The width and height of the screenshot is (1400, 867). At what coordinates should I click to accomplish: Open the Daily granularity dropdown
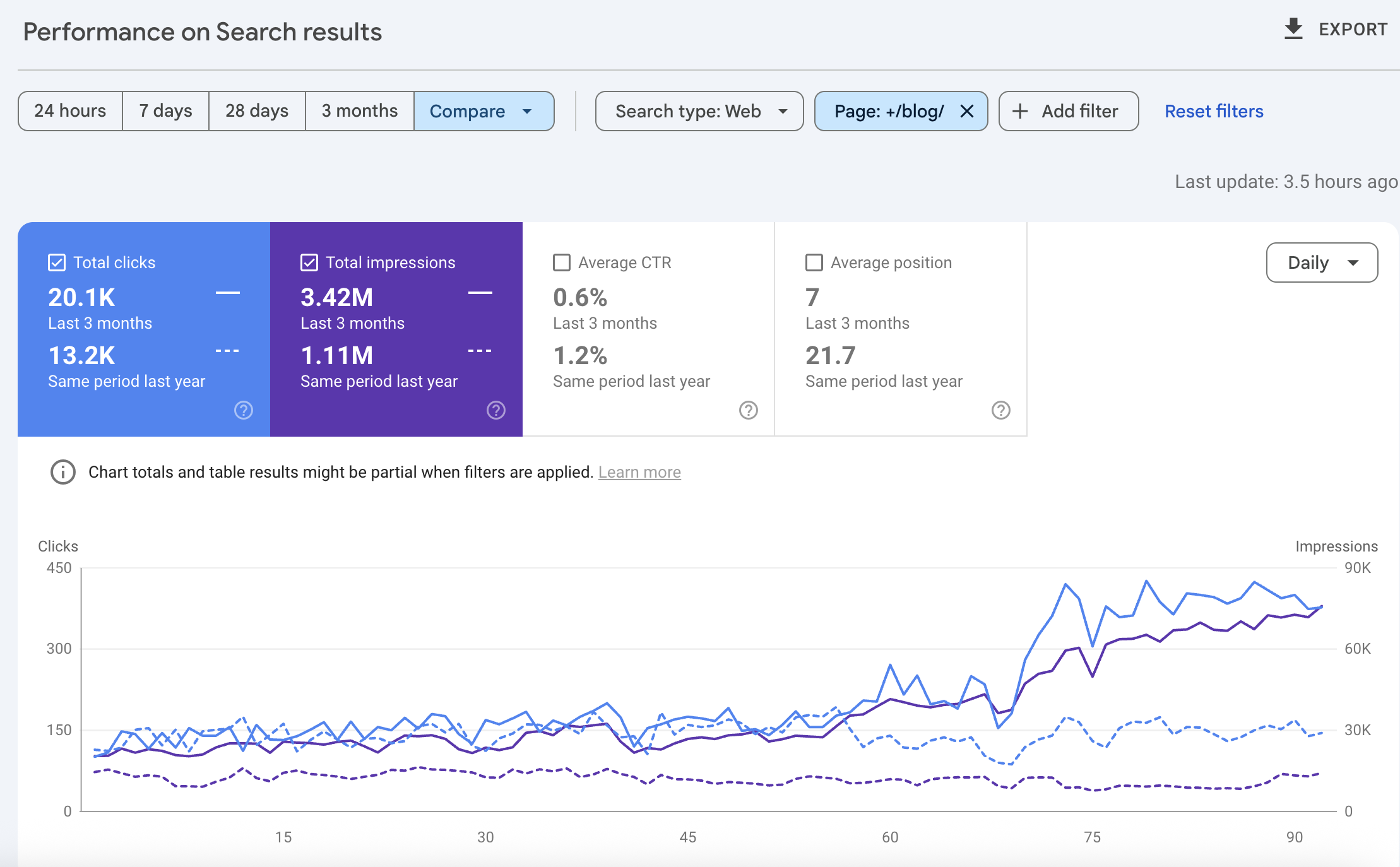1322,262
